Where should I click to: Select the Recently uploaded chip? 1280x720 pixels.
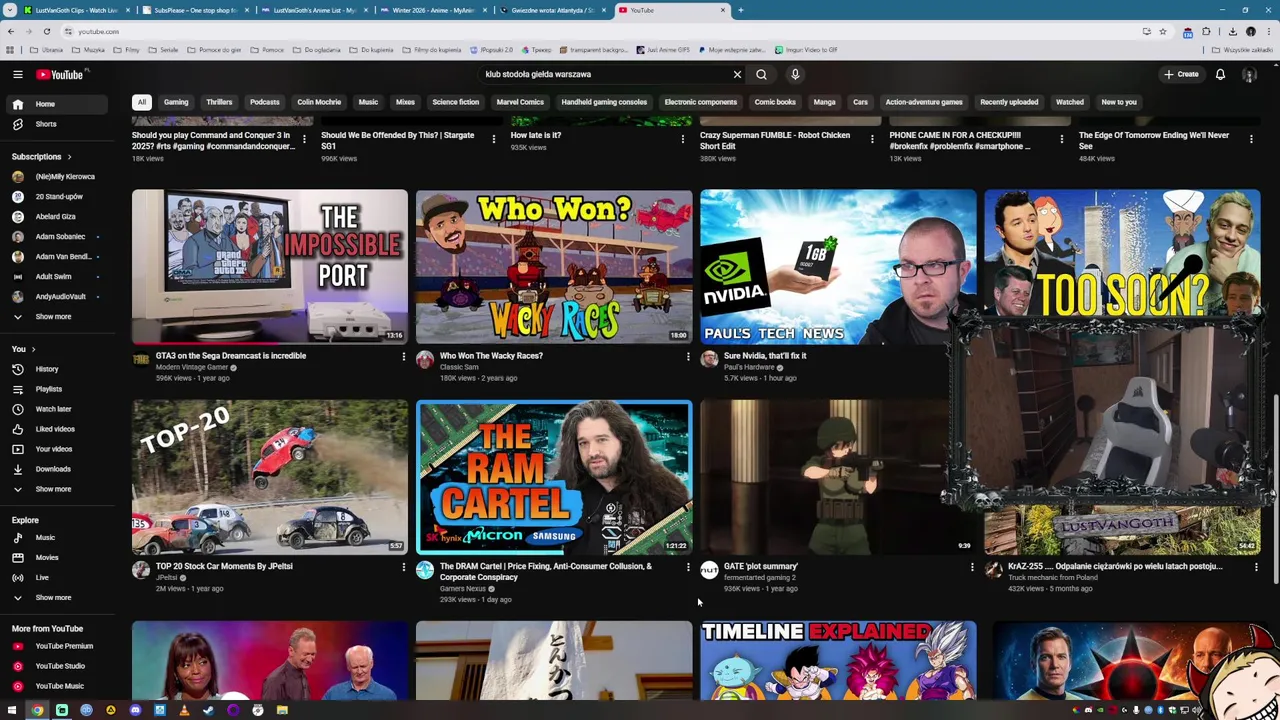(x=1009, y=102)
